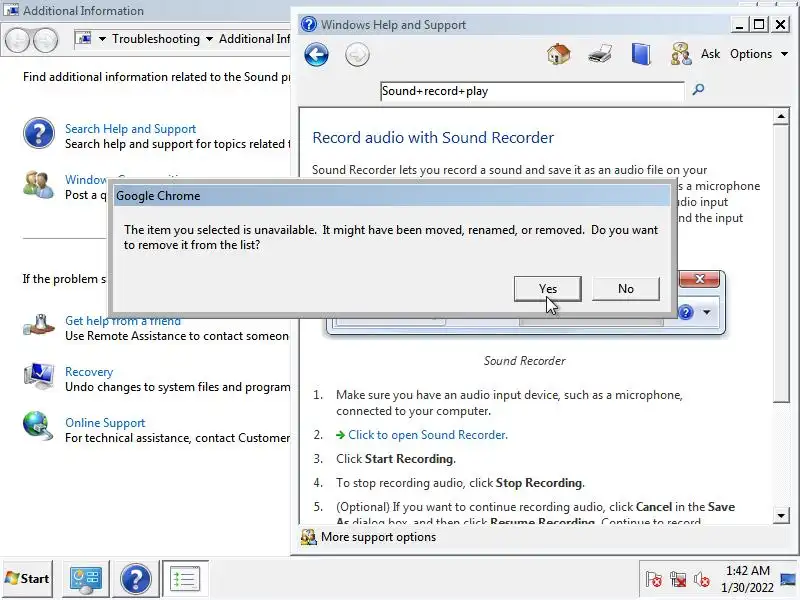Click forward button in Additional Information window
This screenshot has width=800, height=600.
coord(46,40)
